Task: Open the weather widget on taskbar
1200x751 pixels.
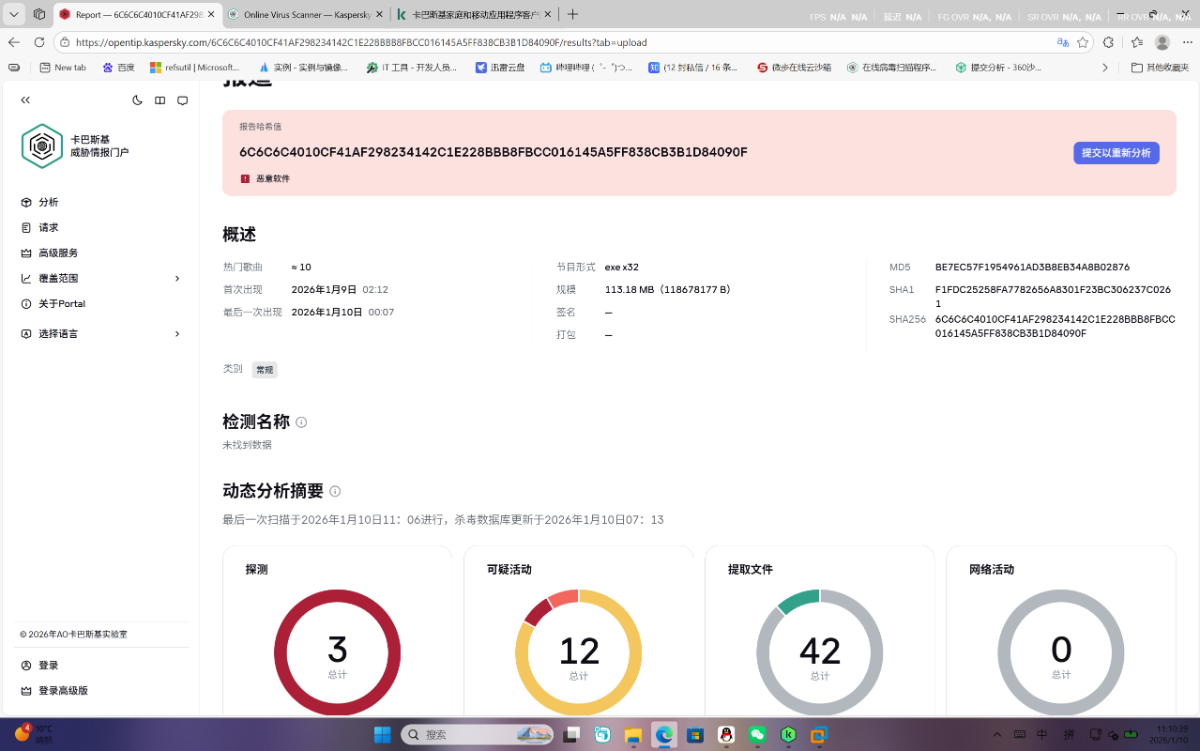Action: [x=32, y=735]
